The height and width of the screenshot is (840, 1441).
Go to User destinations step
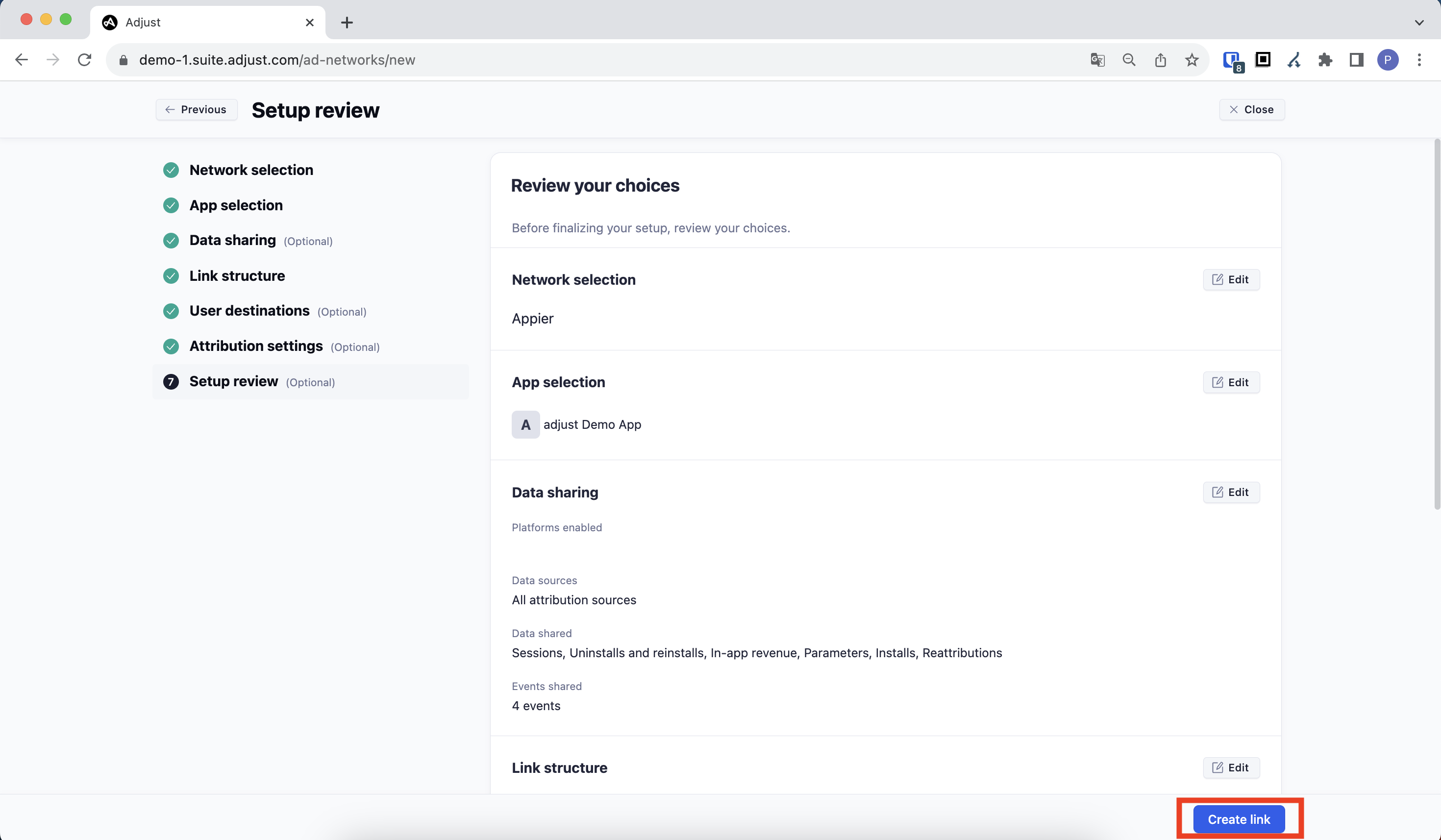[249, 311]
